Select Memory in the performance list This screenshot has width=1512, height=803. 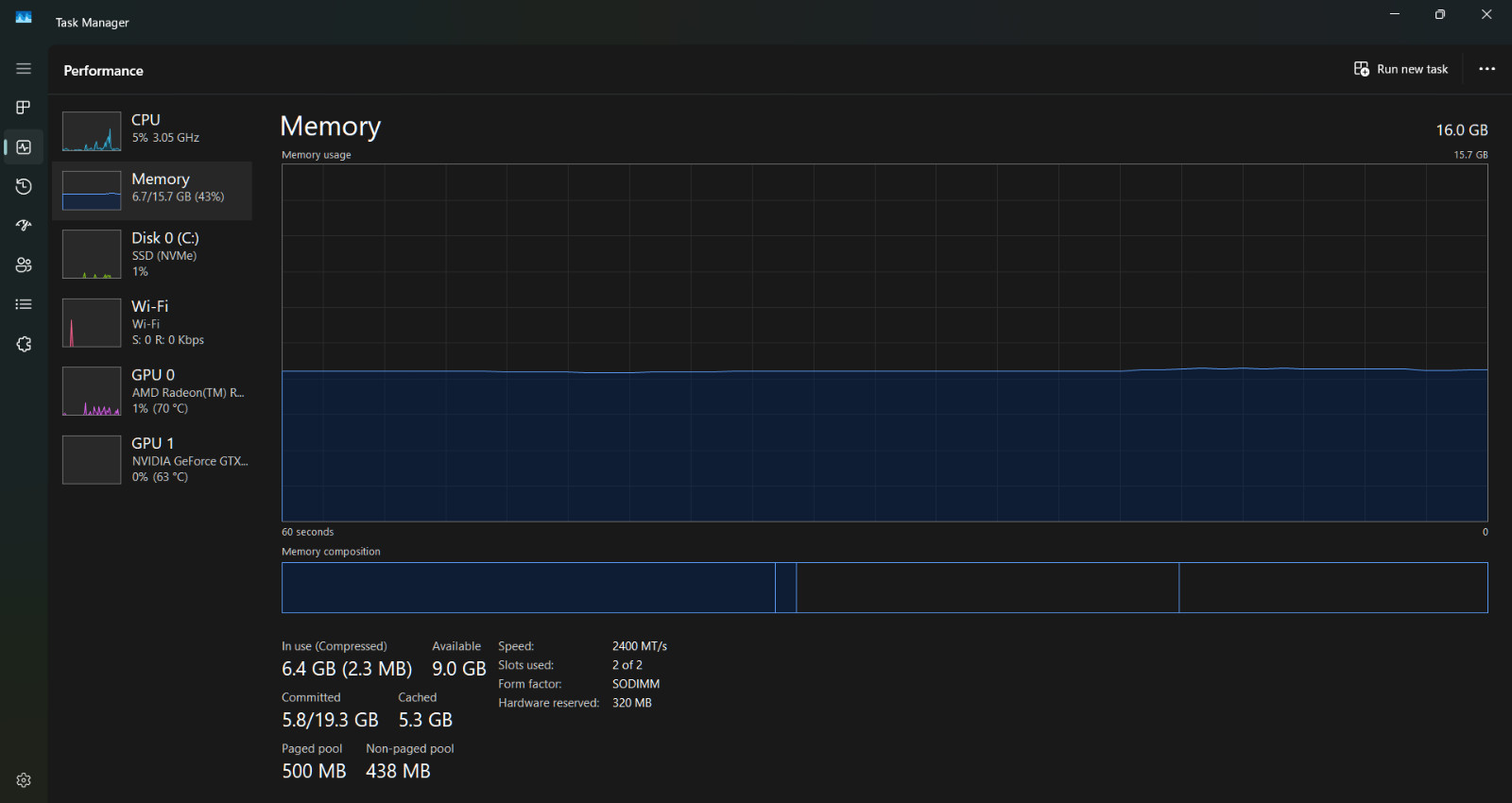click(x=152, y=190)
